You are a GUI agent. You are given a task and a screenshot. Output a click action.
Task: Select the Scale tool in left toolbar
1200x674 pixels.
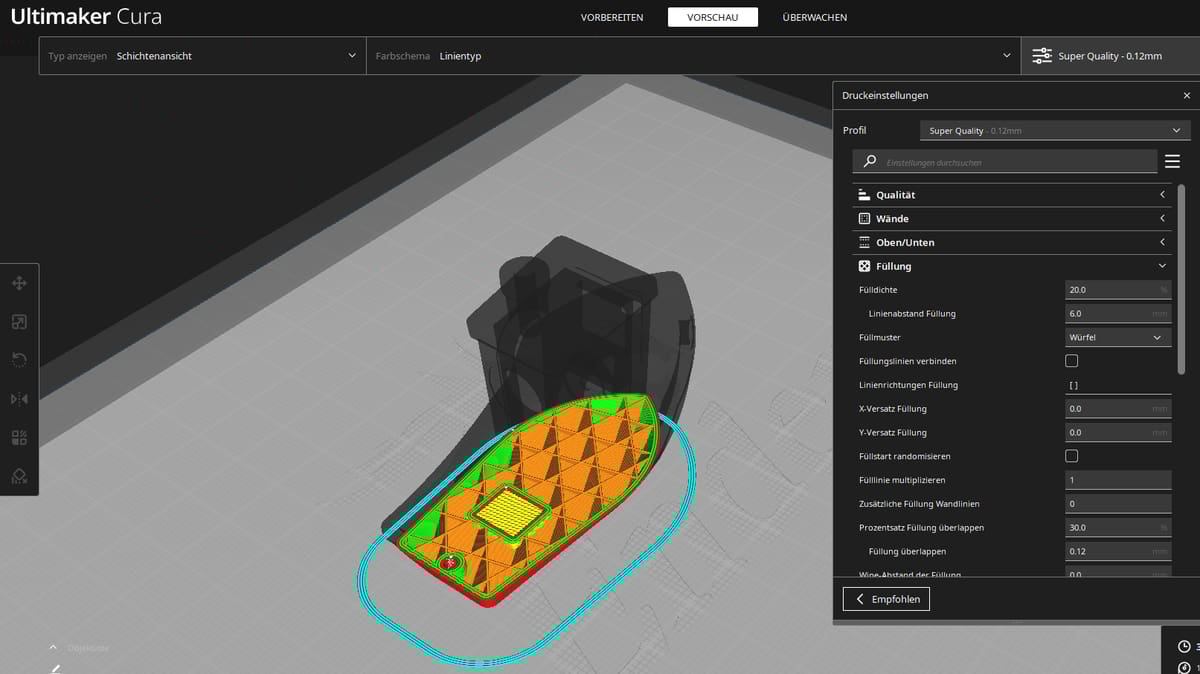tap(19, 322)
